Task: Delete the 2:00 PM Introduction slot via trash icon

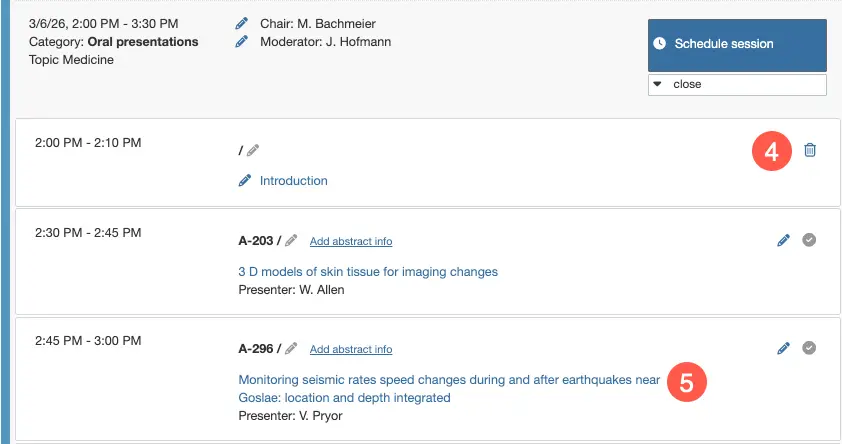Action: pos(810,150)
